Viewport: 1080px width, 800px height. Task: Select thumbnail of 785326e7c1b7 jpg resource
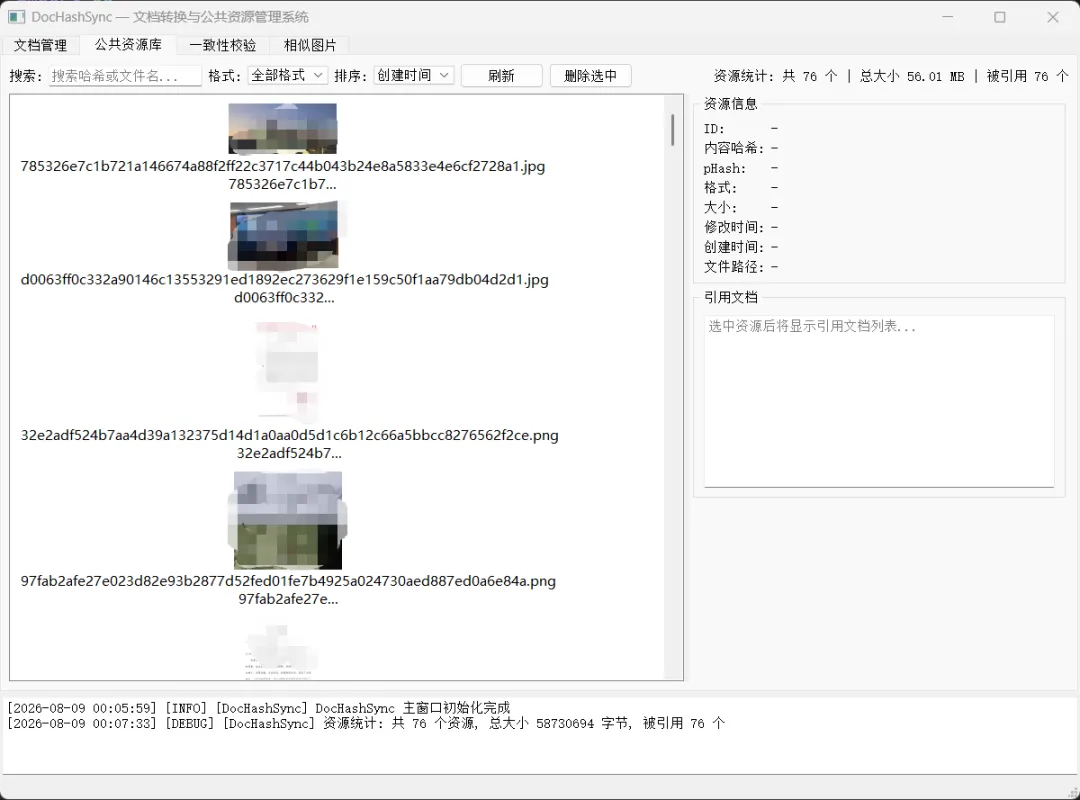click(282, 128)
